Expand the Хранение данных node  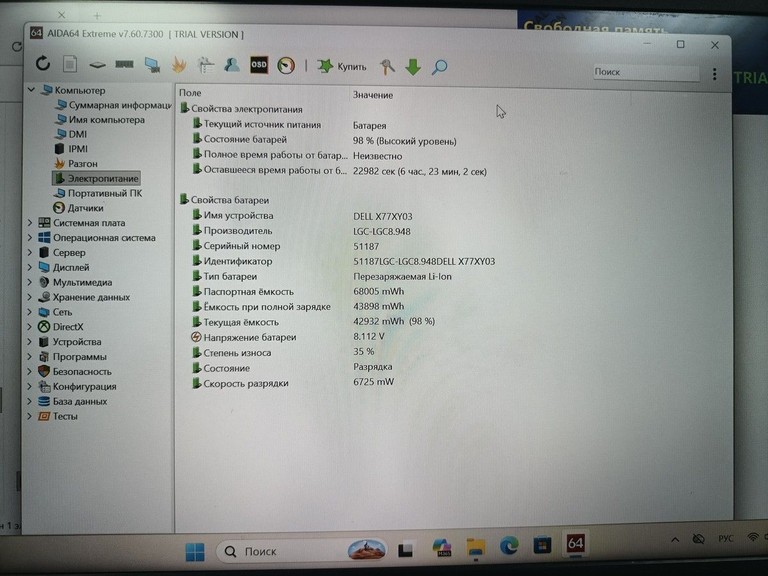coord(30,297)
